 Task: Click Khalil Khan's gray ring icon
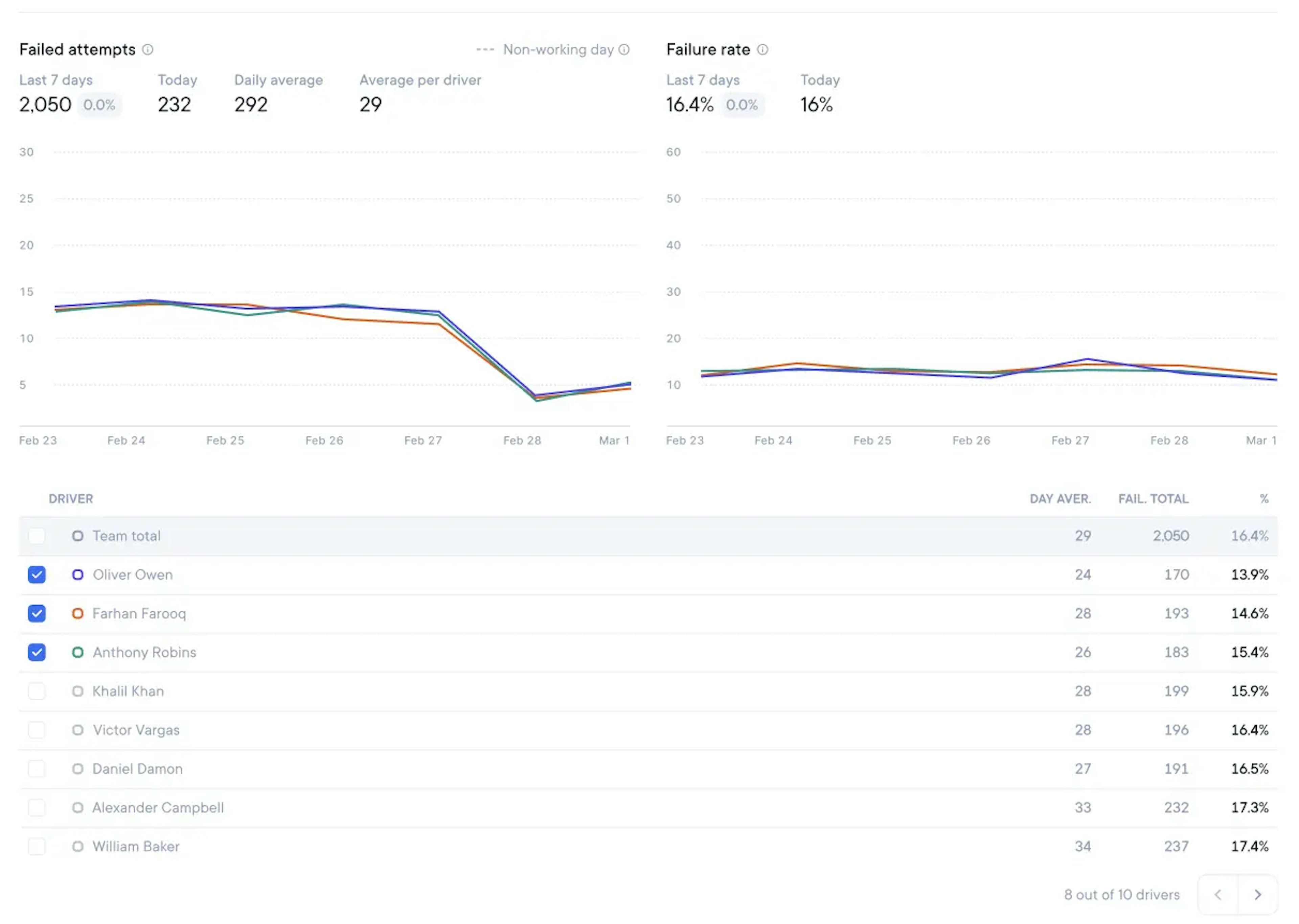[x=78, y=691]
